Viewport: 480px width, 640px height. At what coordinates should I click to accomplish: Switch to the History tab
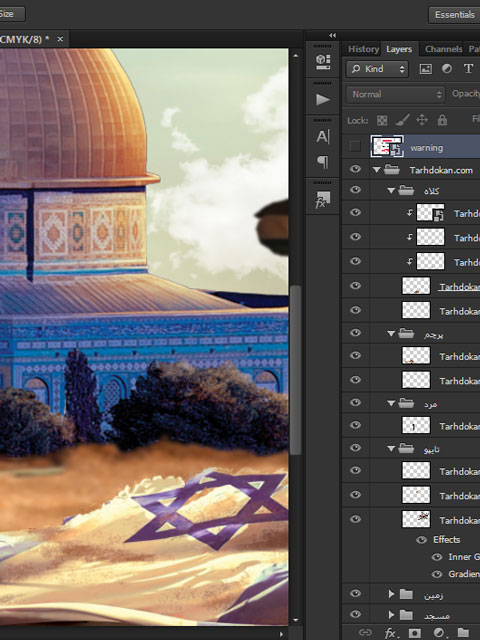coord(363,49)
